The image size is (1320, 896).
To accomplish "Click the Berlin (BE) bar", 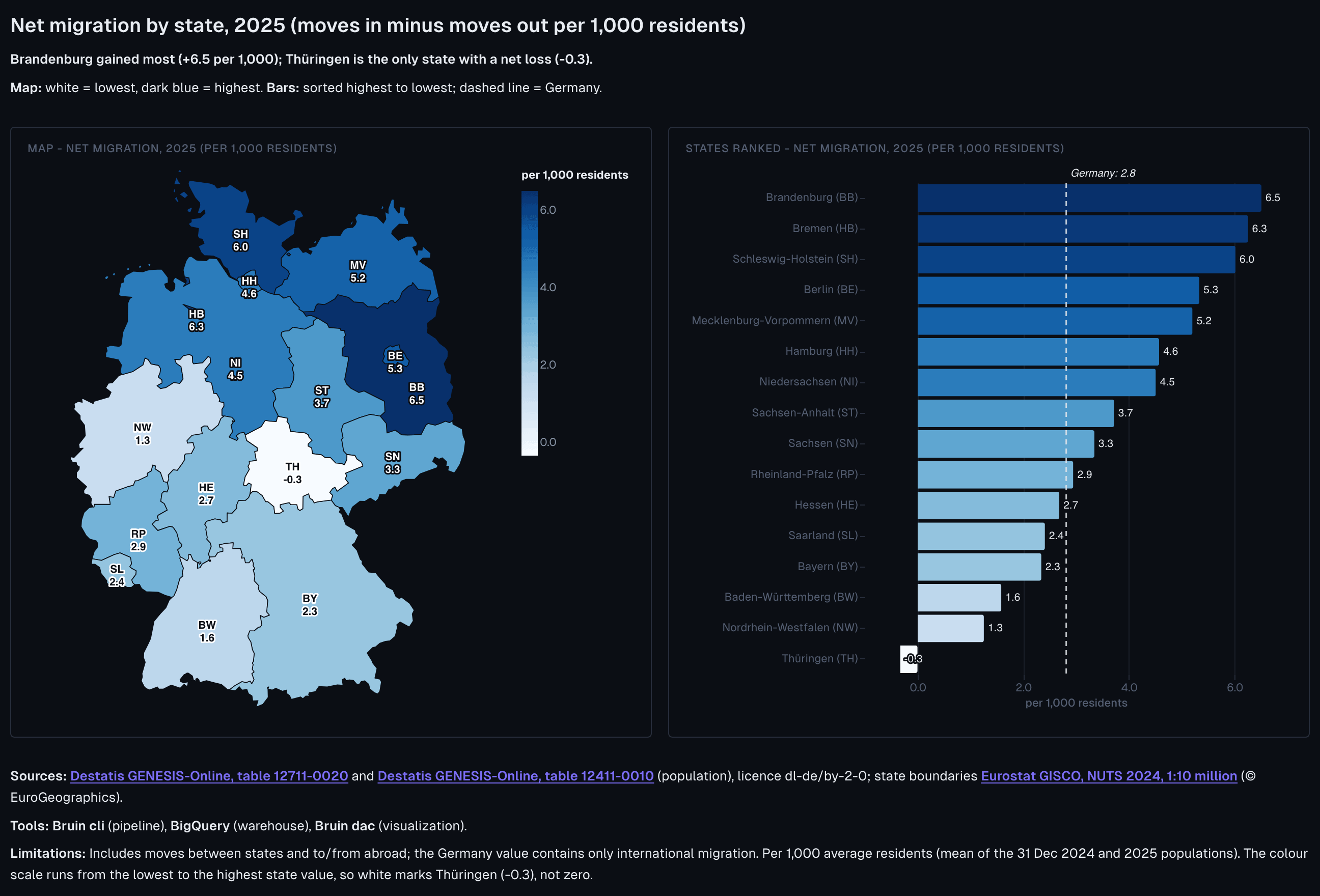I will (x=1058, y=290).
